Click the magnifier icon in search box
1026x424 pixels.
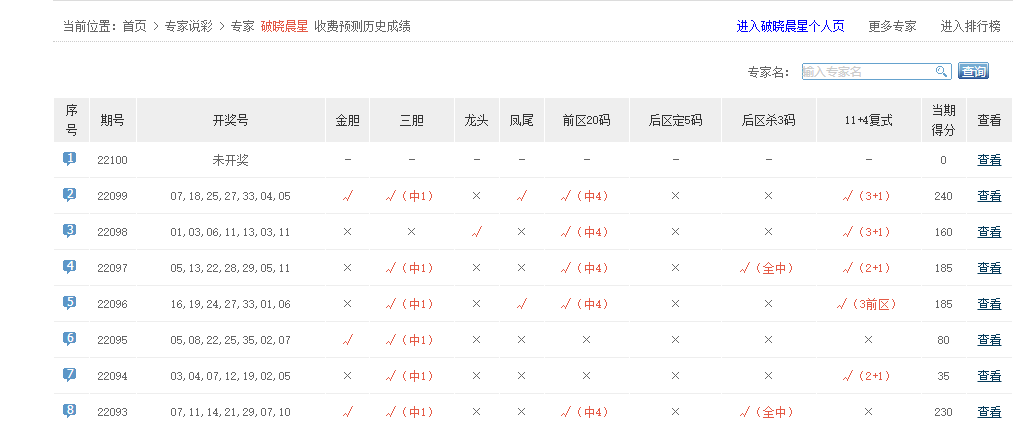[941, 71]
